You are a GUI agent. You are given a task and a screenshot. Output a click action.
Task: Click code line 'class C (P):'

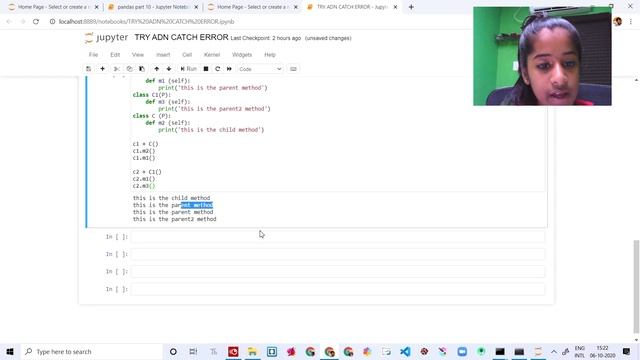tap(152, 116)
